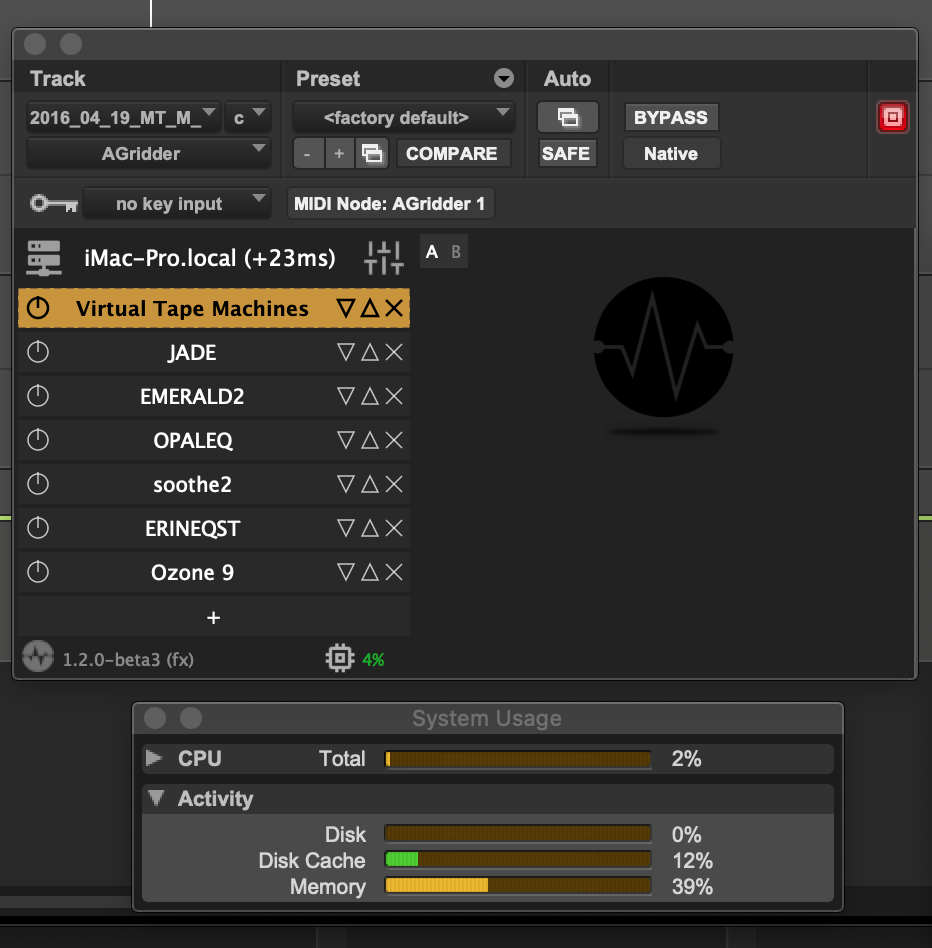
Task: Toggle power for Virtual Tape Machines plugin
Action: [38, 308]
